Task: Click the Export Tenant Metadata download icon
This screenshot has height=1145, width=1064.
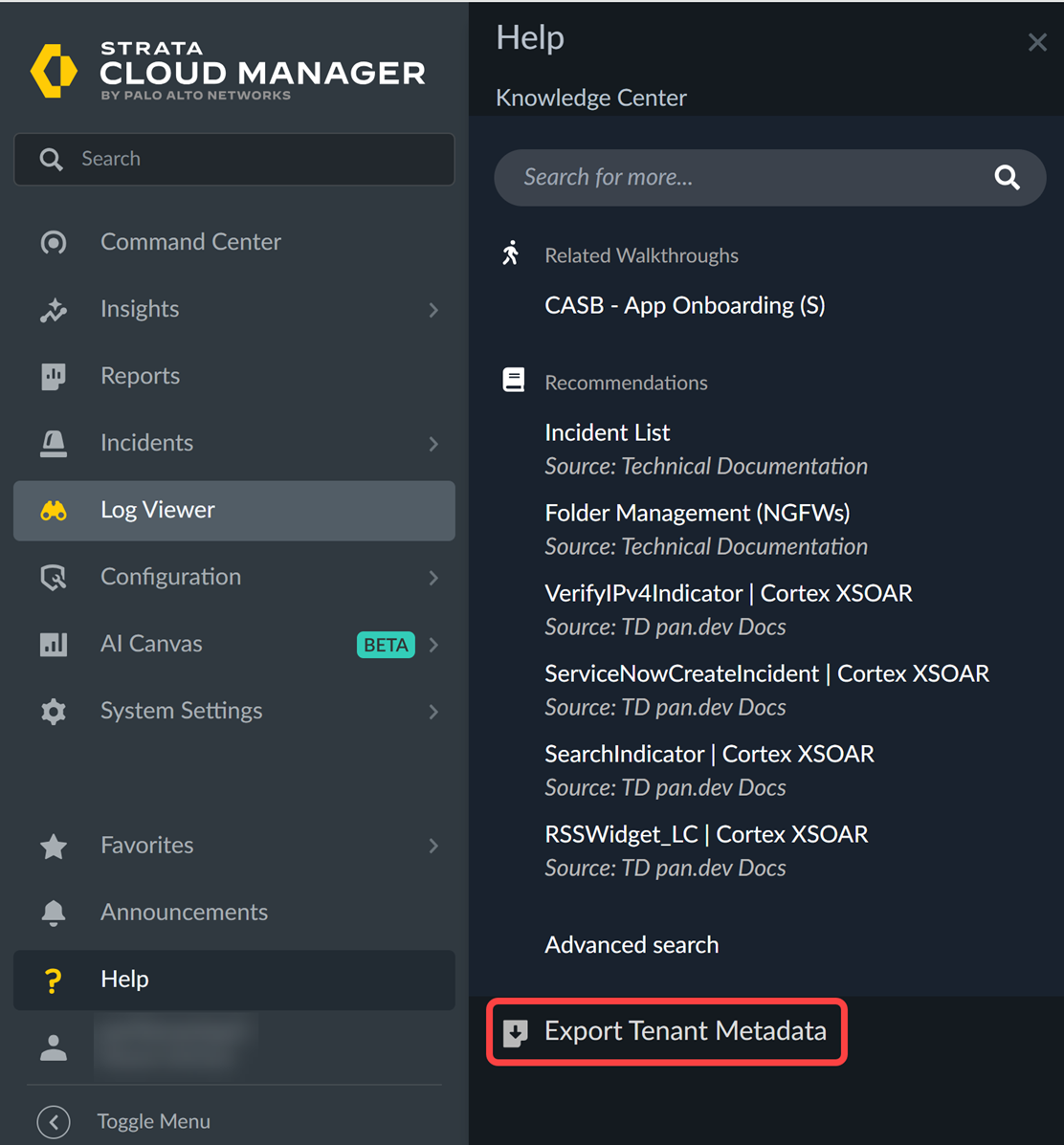Action: (516, 1032)
